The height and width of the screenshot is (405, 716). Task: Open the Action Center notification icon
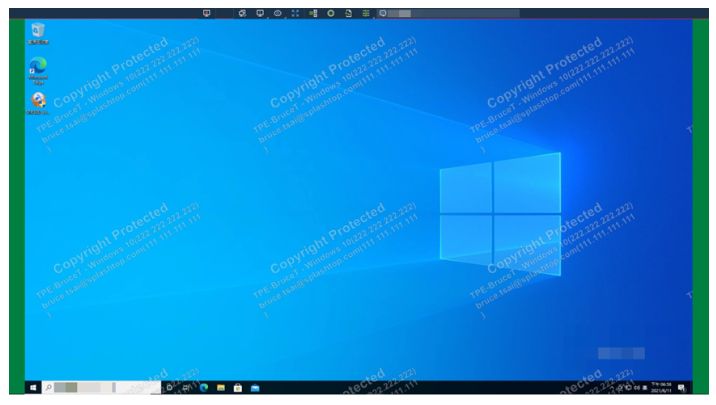pos(682,388)
